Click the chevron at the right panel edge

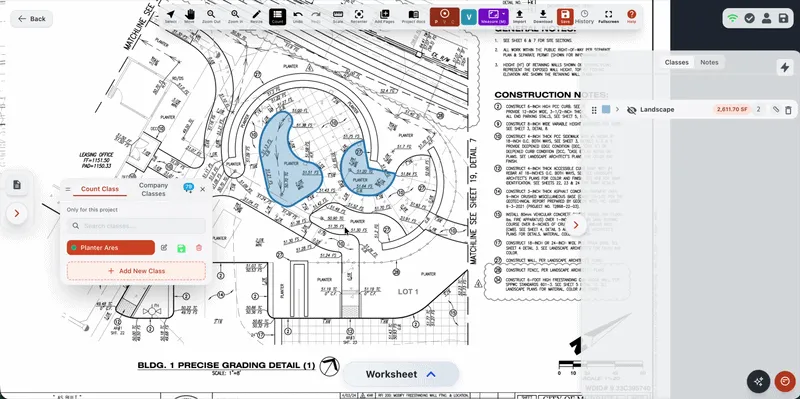tap(576, 225)
